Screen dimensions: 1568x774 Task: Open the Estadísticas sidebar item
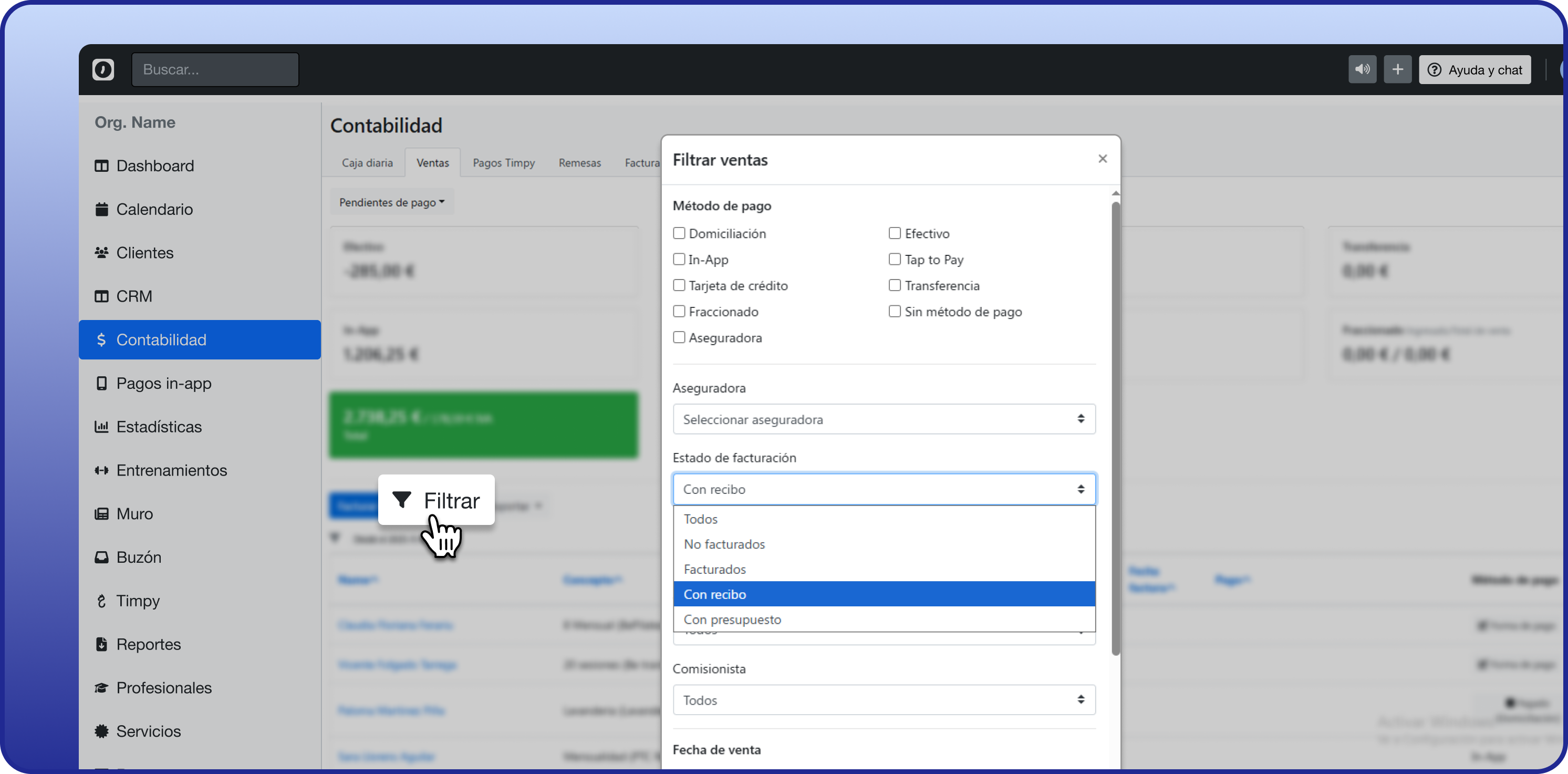coord(158,427)
